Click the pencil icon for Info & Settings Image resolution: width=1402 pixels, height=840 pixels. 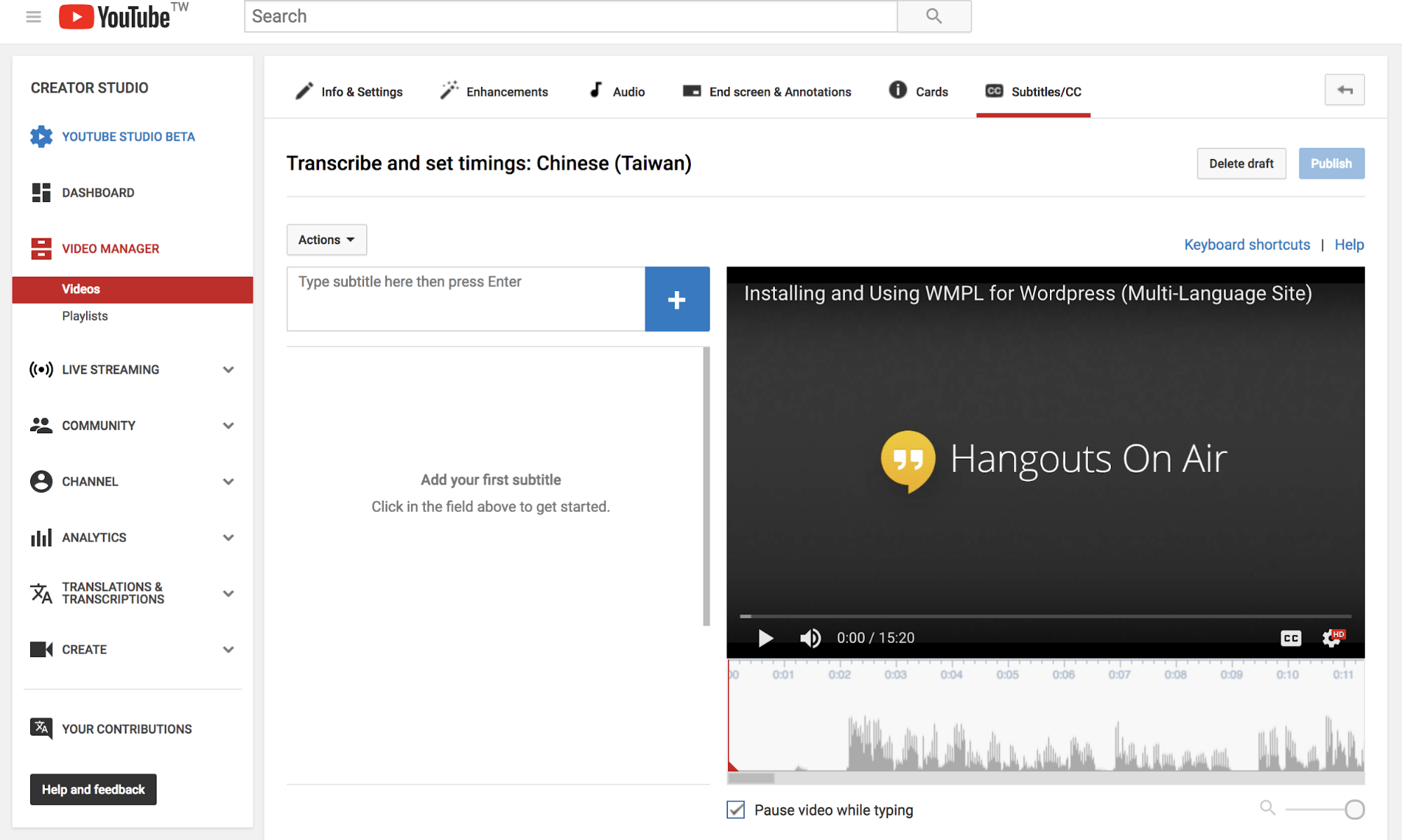(304, 91)
